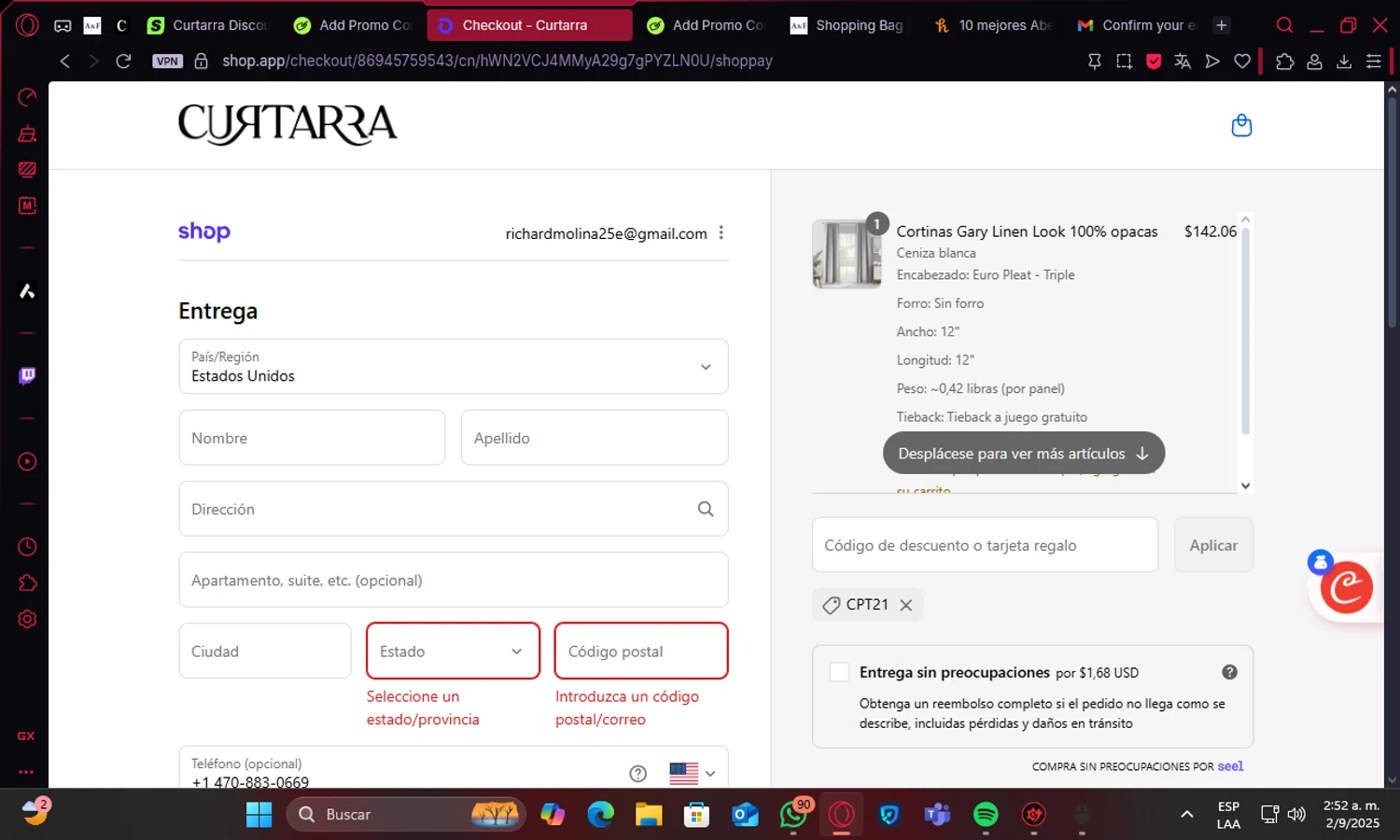The height and width of the screenshot is (840, 1400).
Task: Open the sidebar player icon
Action: tap(27, 461)
